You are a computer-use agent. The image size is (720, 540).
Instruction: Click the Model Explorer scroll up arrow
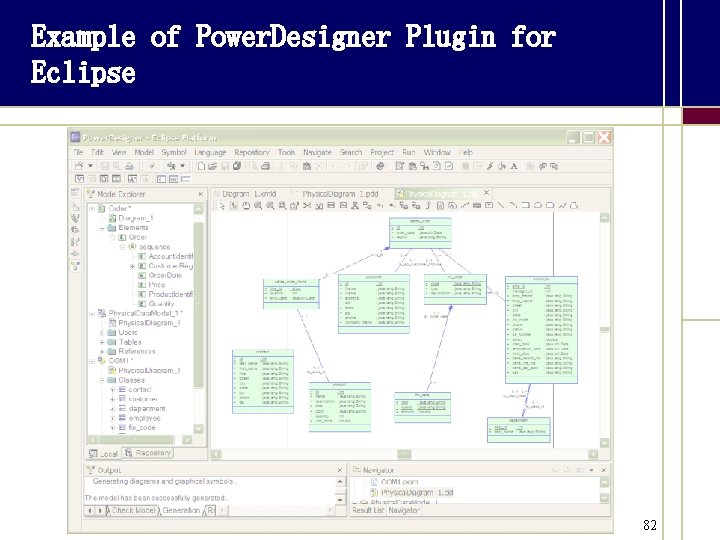click(x=198, y=210)
